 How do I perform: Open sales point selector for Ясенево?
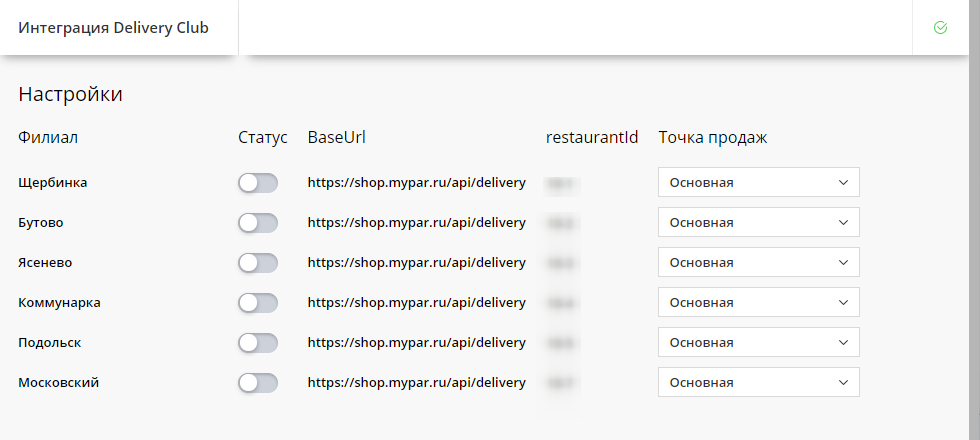coord(758,263)
